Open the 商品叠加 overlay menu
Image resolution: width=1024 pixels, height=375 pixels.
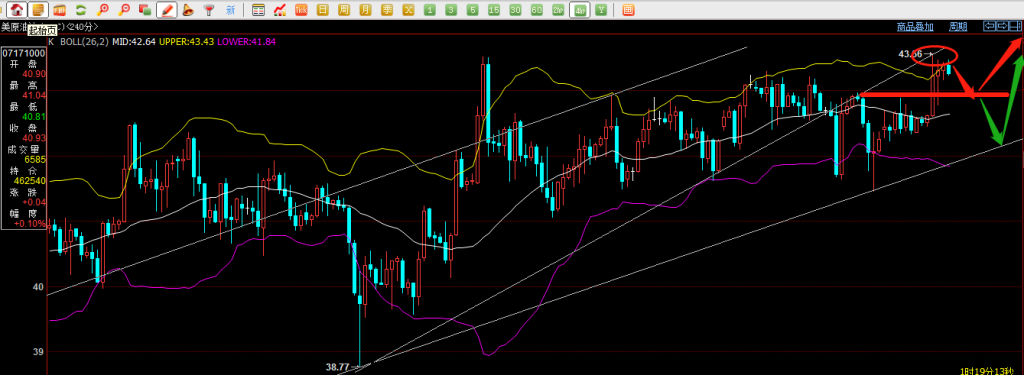coord(915,27)
